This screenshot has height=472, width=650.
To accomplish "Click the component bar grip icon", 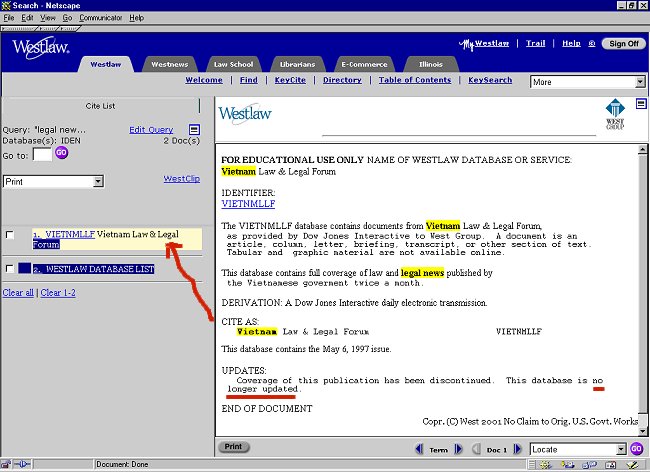I will [532, 465].
